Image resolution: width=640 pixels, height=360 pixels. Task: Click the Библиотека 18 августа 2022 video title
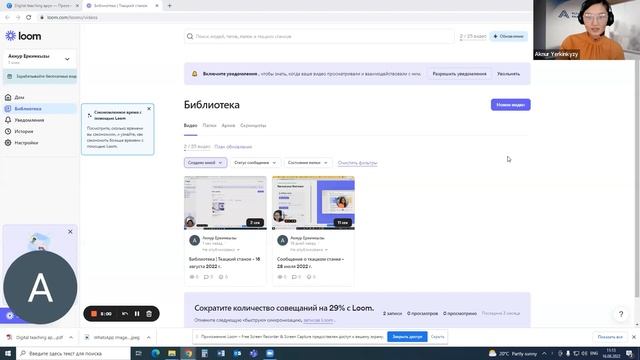tap(224, 262)
